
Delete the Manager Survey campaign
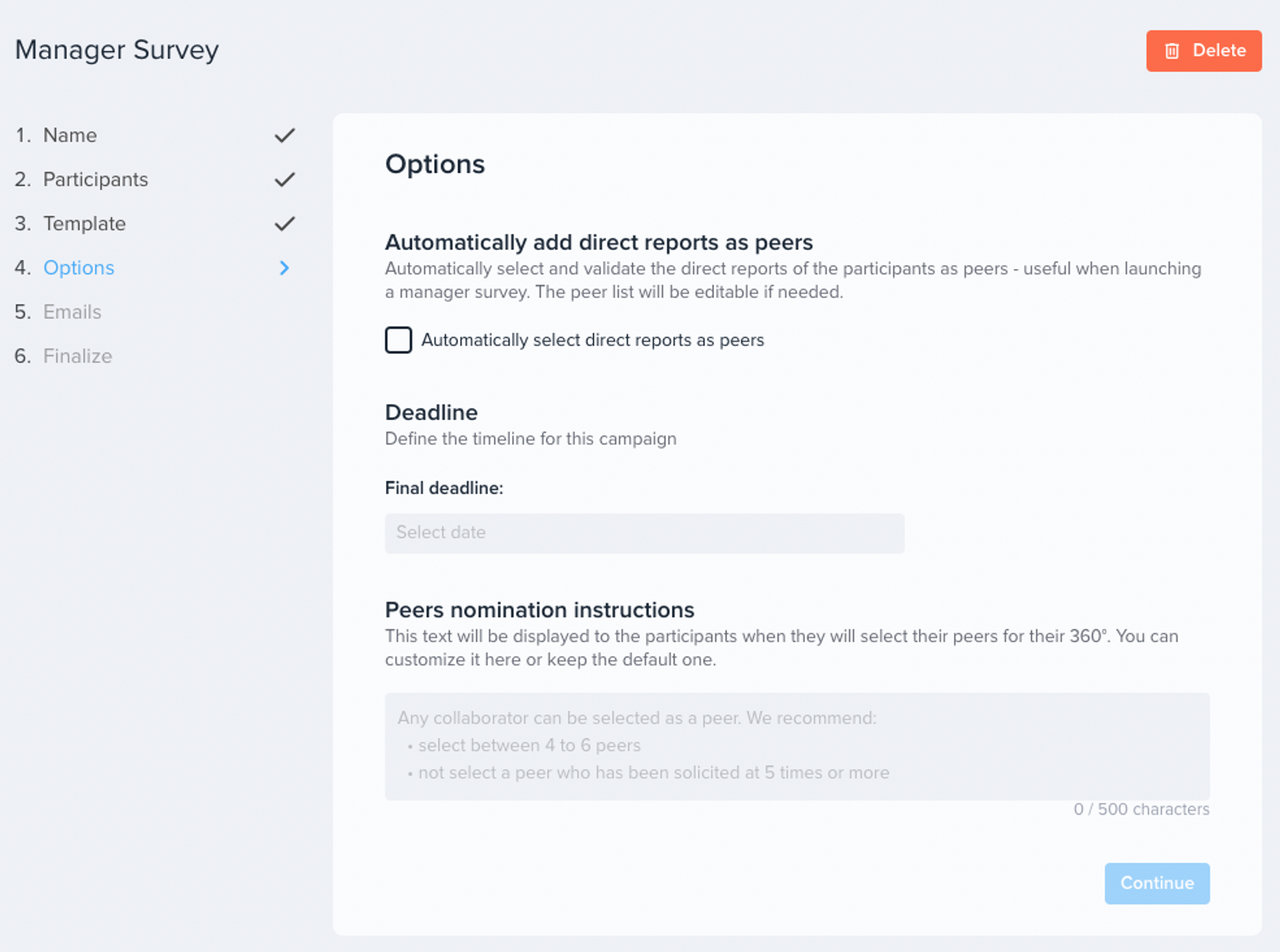[x=1204, y=51]
